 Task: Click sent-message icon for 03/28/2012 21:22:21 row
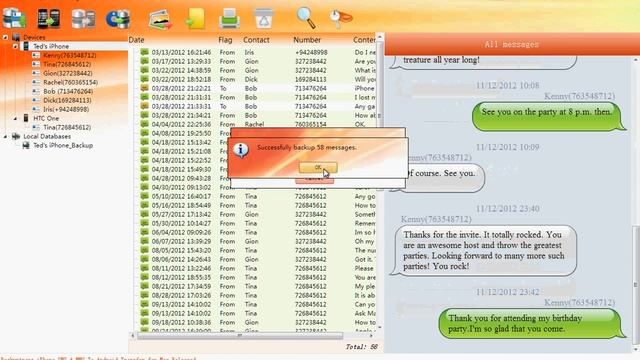144,88
